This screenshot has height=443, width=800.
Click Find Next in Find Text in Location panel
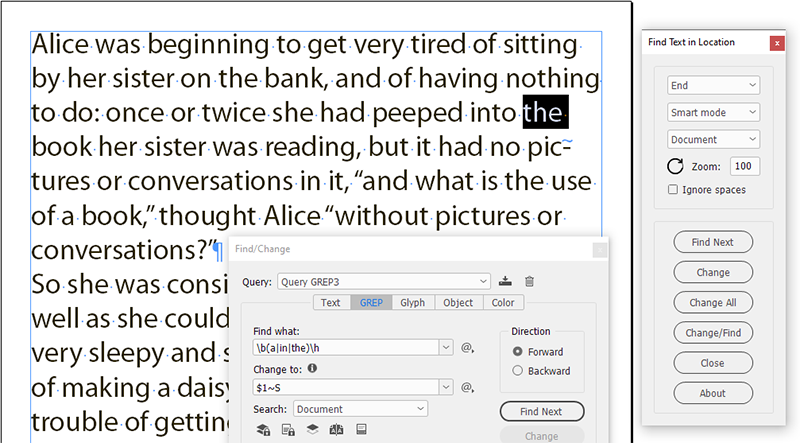click(x=713, y=242)
